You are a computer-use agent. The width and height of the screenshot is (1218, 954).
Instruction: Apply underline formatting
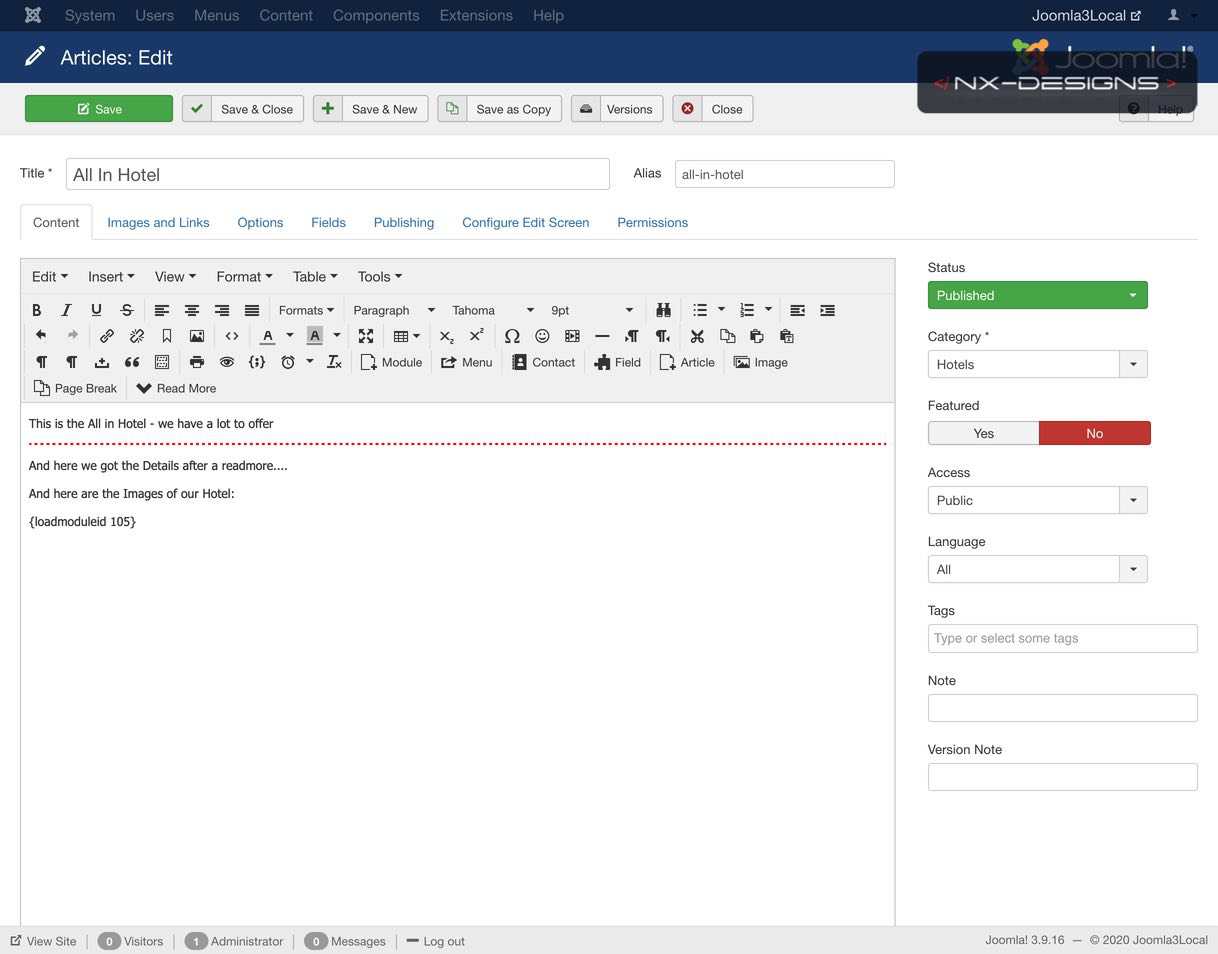tap(96, 310)
